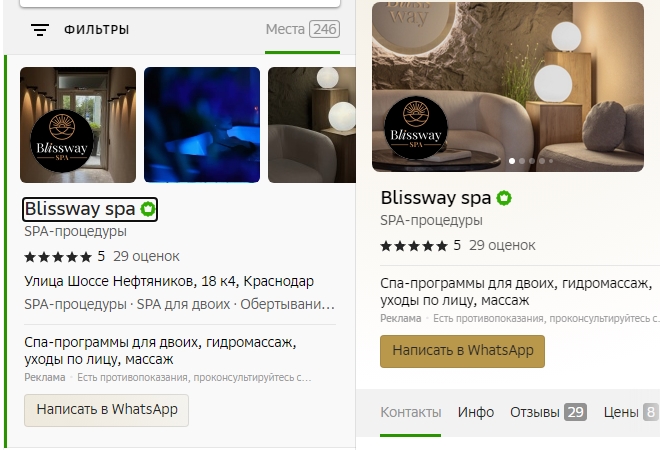Switch to the Инфо tab
Viewport: 660px width, 450px height.
[x=476, y=412]
